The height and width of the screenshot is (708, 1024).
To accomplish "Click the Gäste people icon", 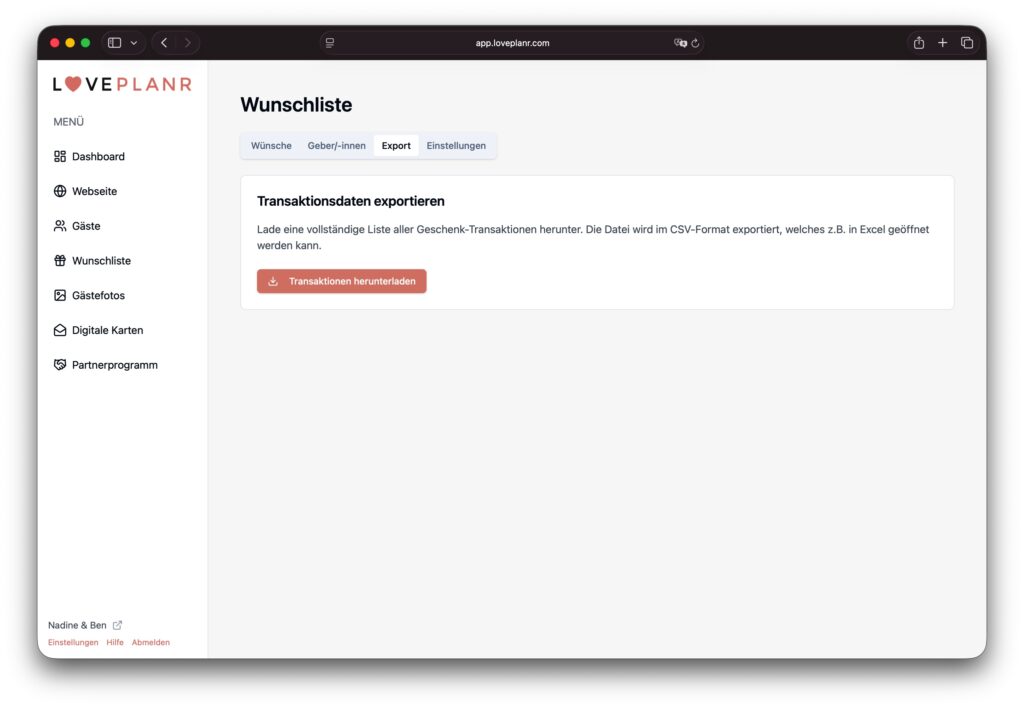I will [x=60, y=226].
